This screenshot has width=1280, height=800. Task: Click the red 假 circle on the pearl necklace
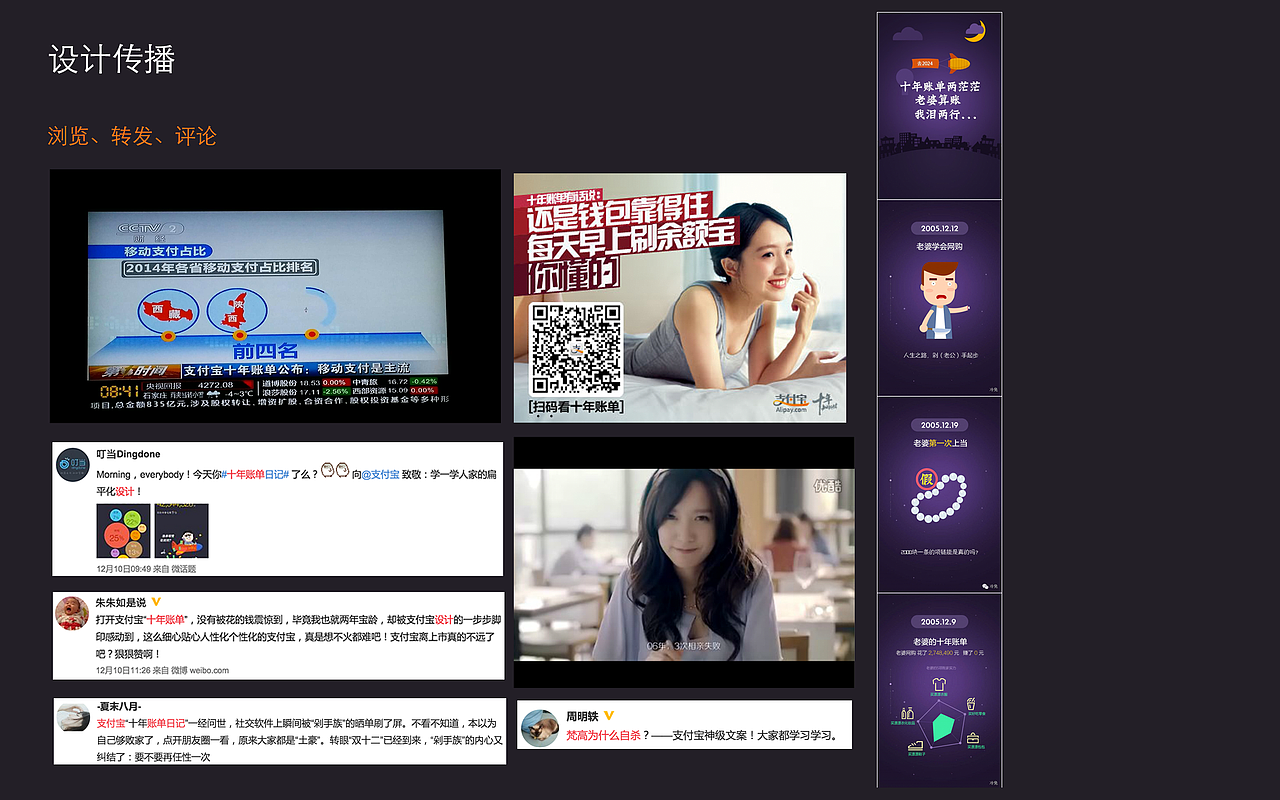click(927, 481)
